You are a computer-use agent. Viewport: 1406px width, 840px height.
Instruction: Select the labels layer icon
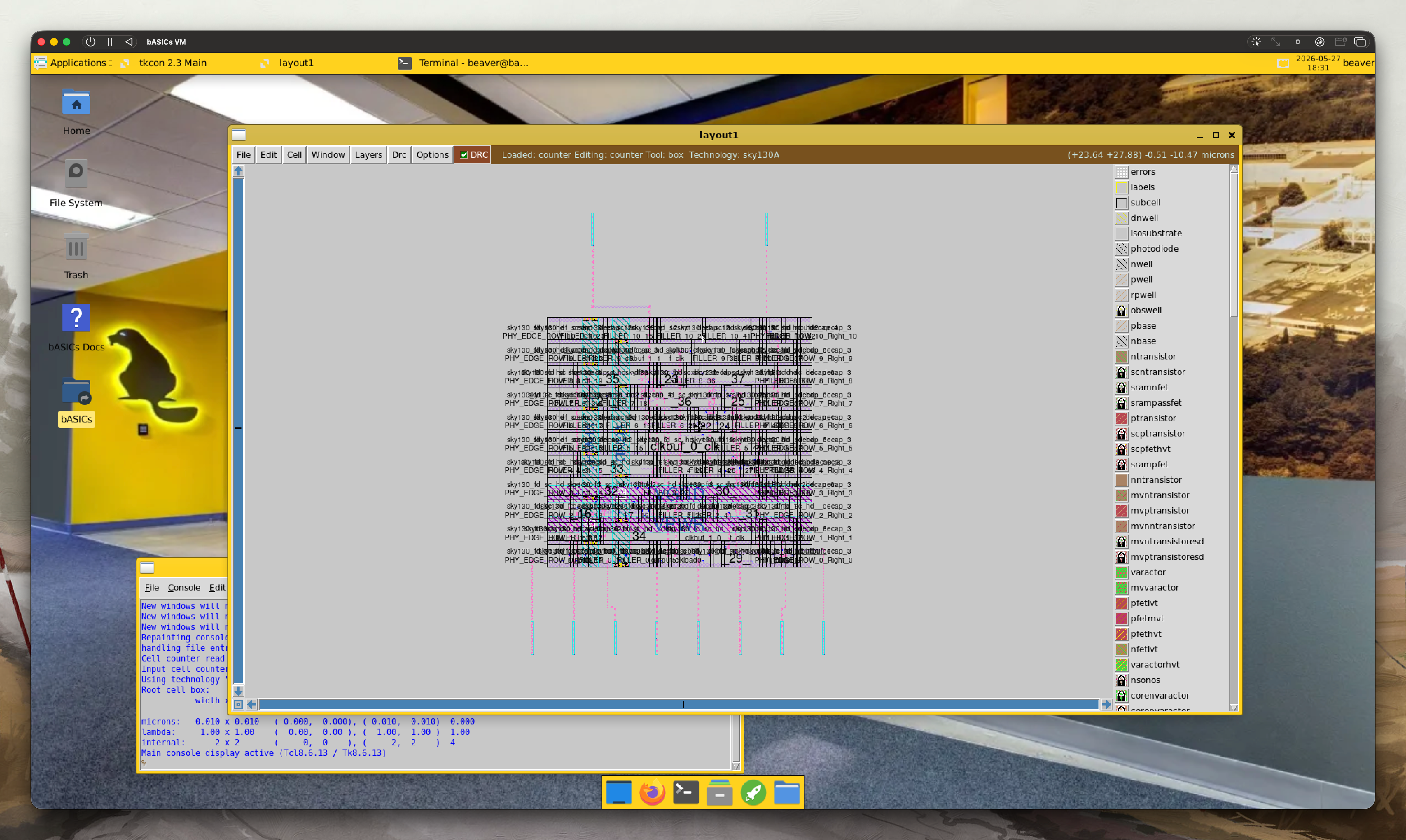(1121, 187)
